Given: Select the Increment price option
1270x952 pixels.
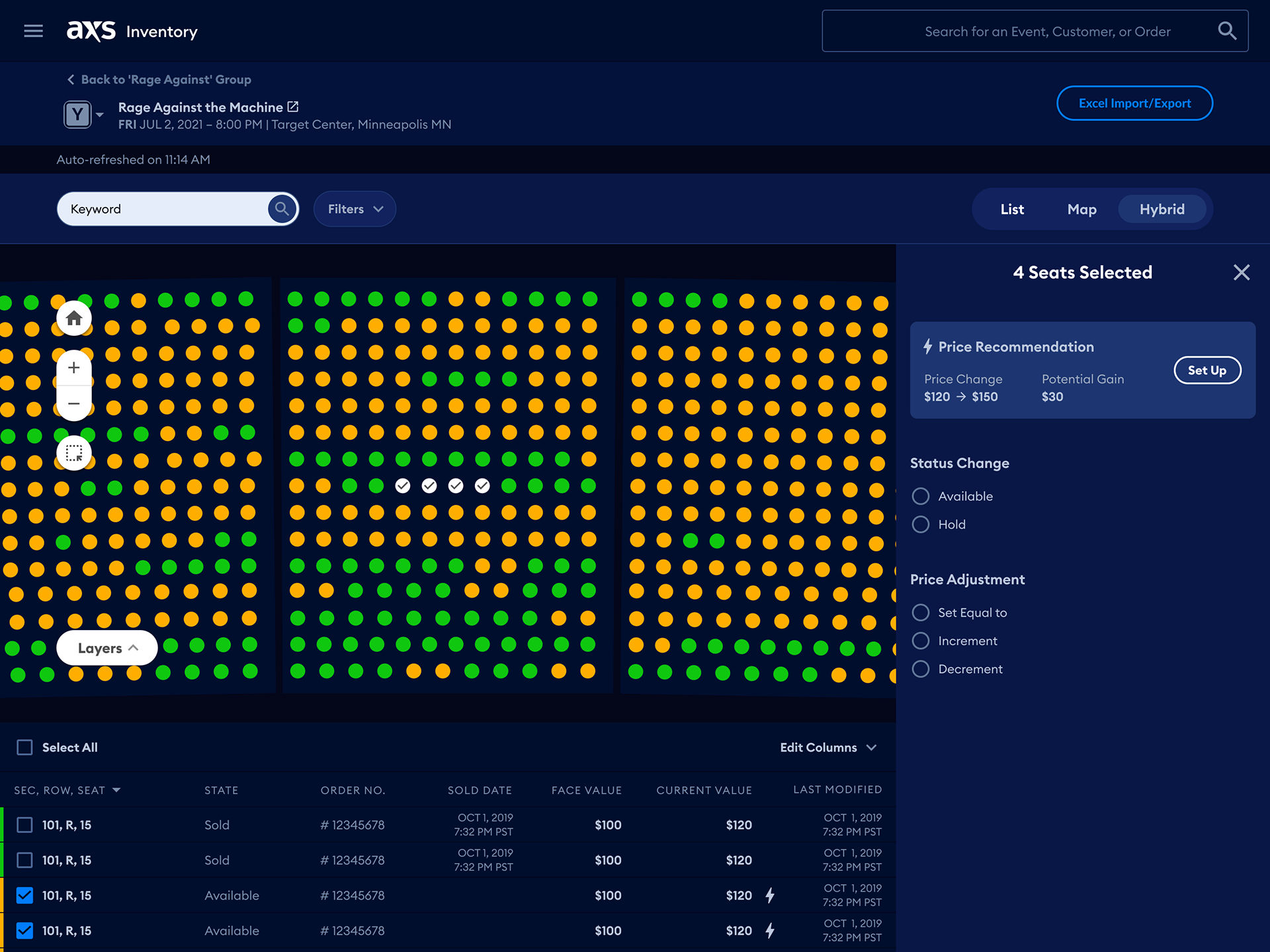Looking at the screenshot, I should click(921, 641).
